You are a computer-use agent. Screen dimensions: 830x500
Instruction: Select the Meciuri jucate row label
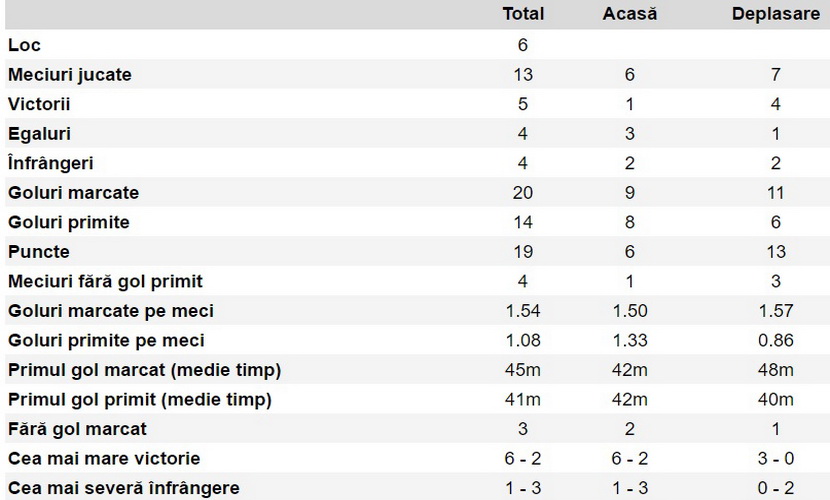[69, 75]
